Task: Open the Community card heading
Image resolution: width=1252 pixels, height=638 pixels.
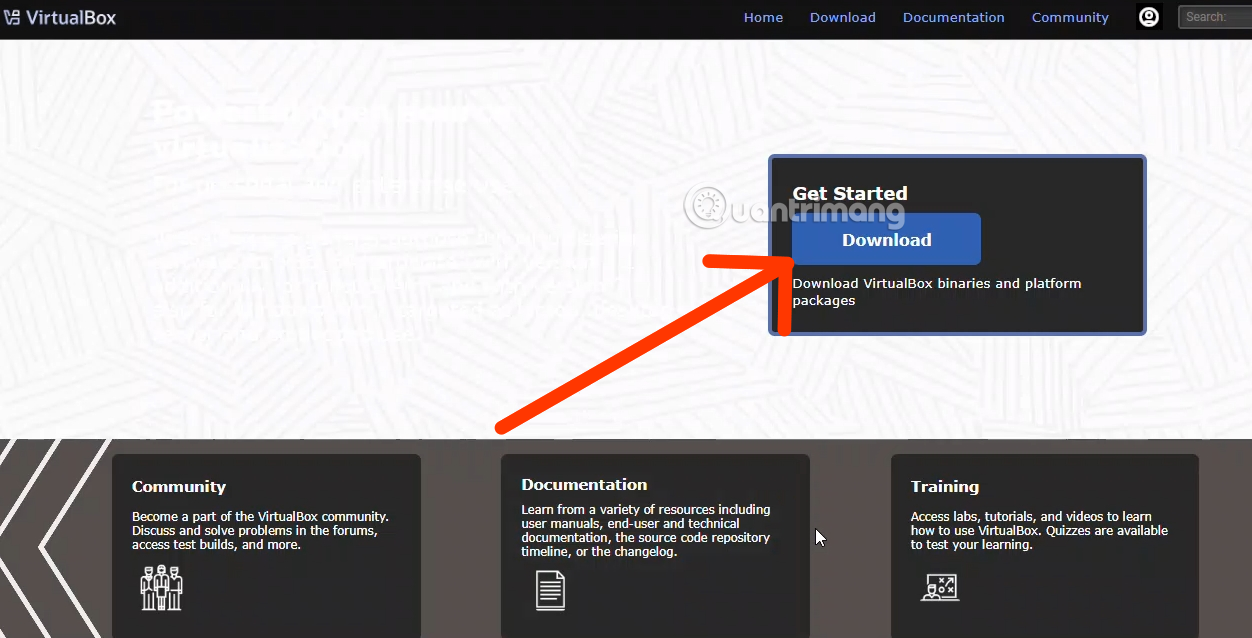Action: [179, 487]
